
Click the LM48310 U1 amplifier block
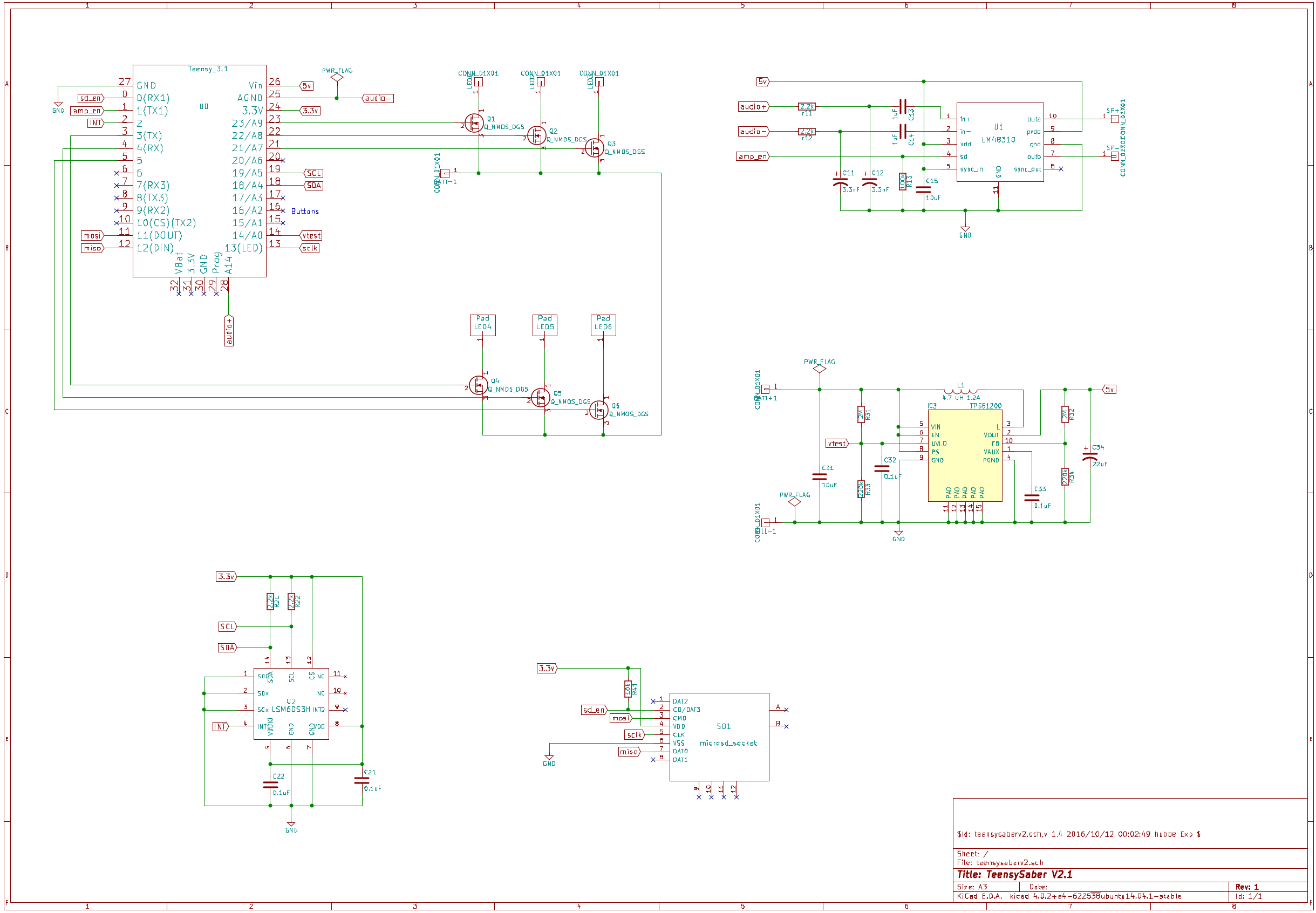[1000, 142]
